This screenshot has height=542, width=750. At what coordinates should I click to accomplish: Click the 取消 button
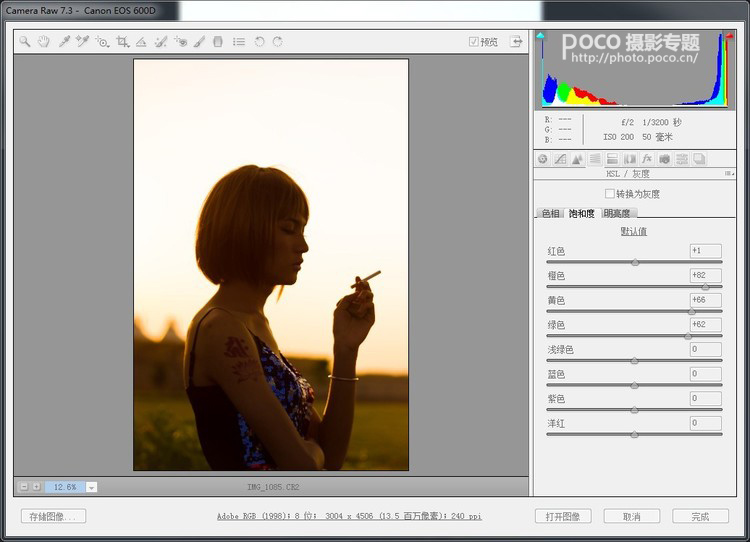[x=632, y=516]
